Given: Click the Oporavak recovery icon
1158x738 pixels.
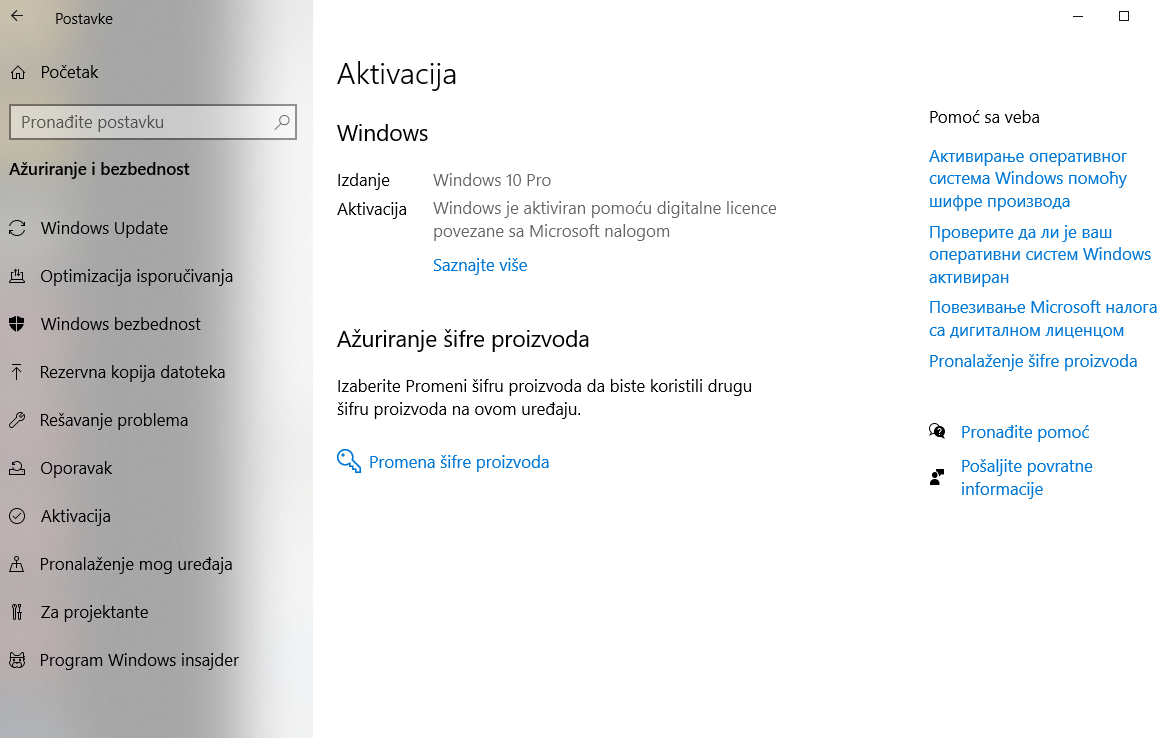Looking at the screenshot, I should 17,468.
